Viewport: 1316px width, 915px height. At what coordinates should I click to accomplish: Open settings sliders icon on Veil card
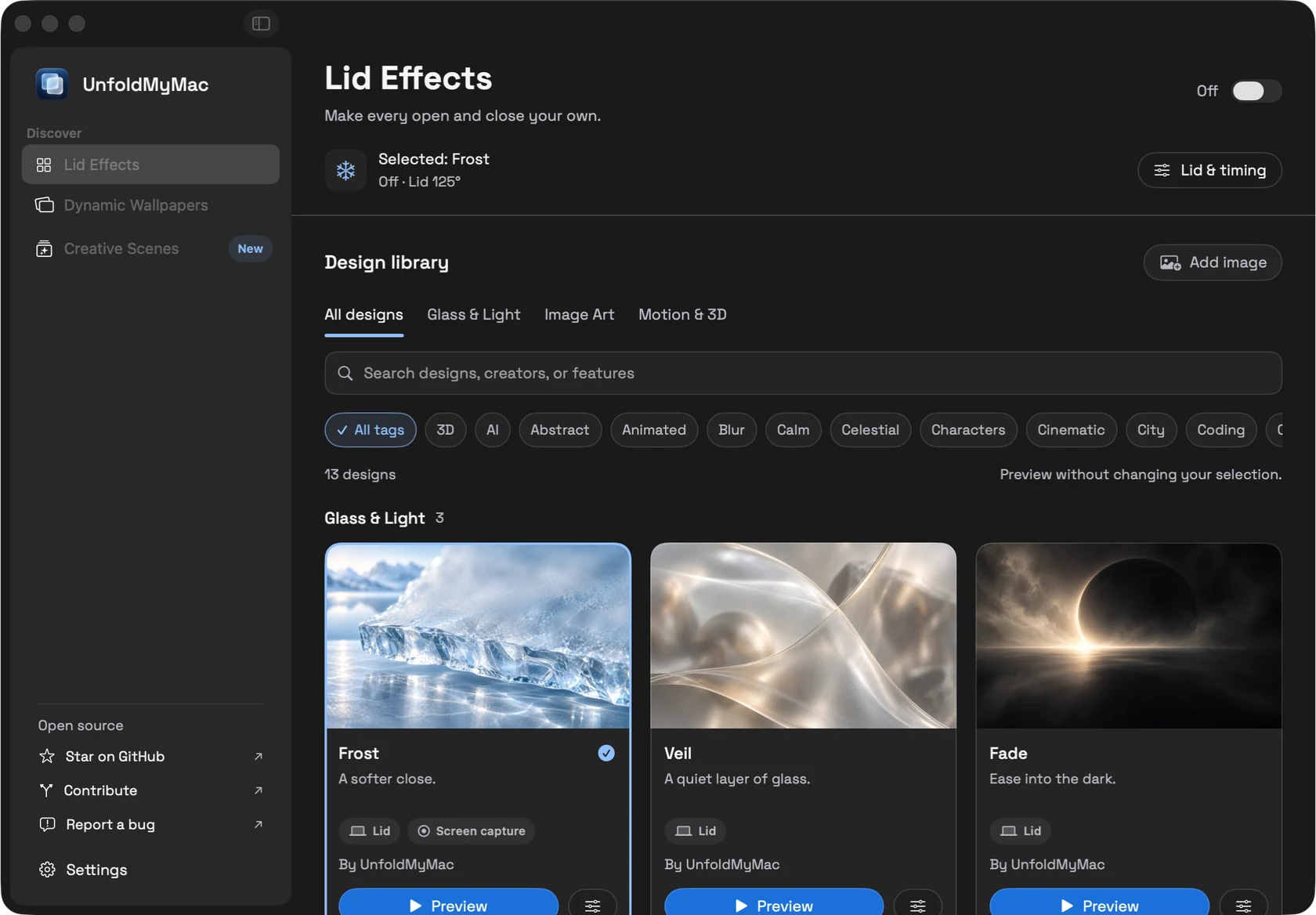click(918, 905)
